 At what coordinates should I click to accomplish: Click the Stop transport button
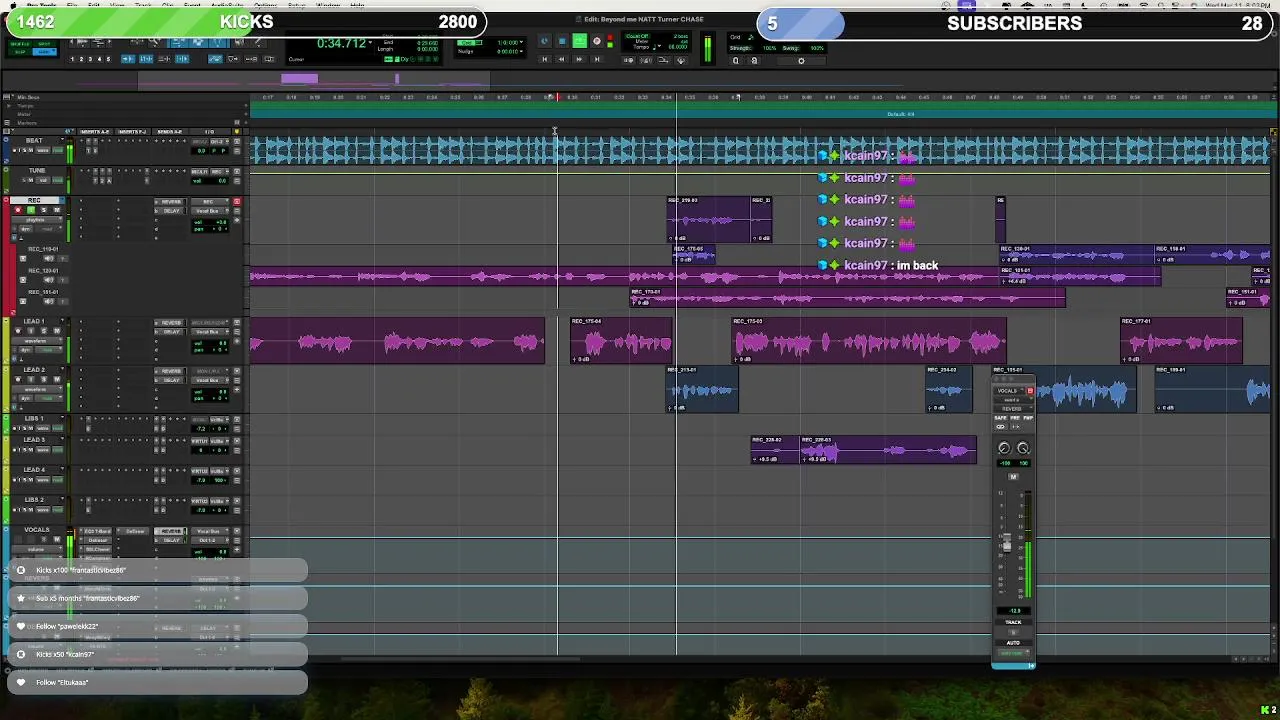(x=563, y=41)
